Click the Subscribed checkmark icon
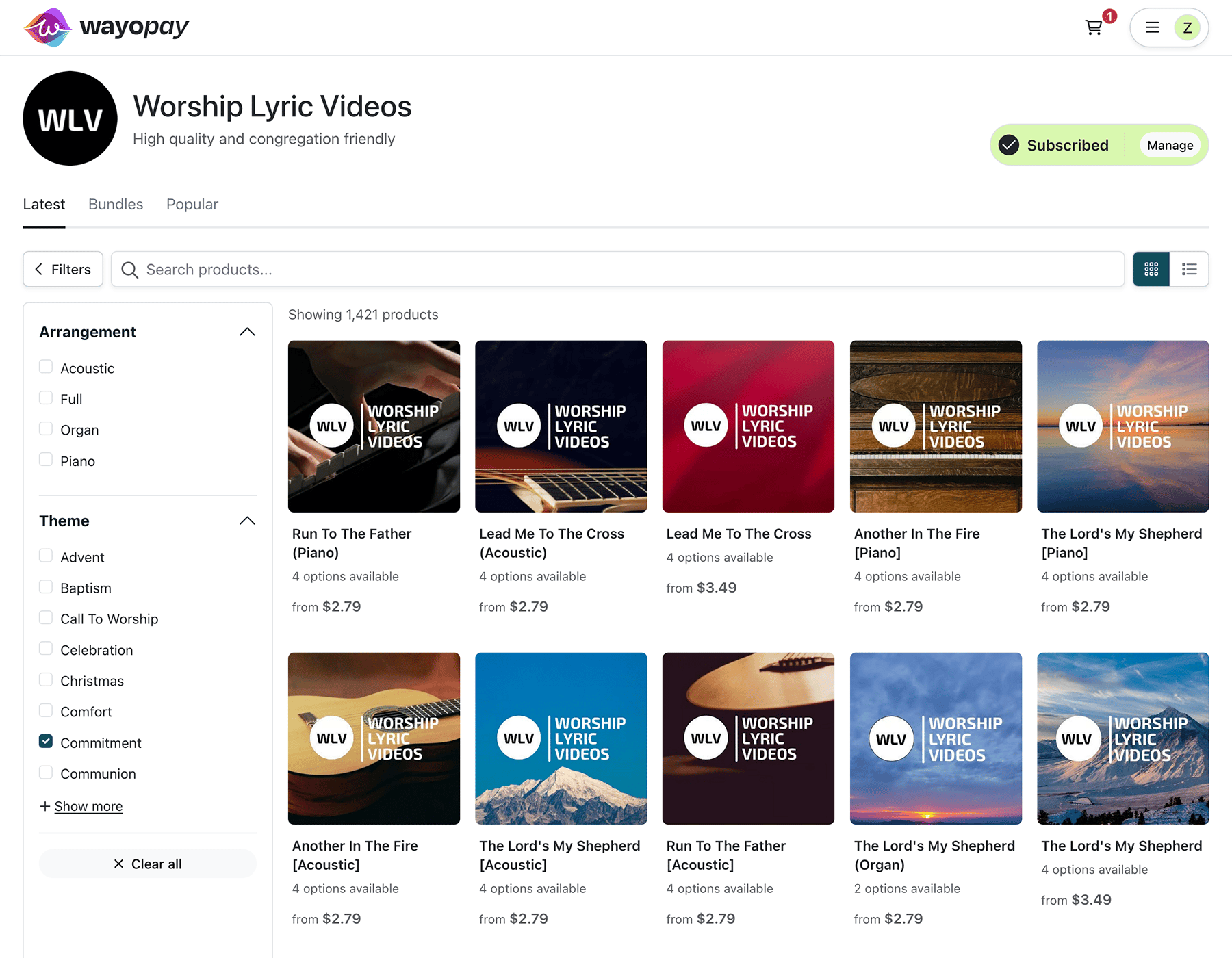This screenshot has width=1232, height=958. coord(1009,145)
